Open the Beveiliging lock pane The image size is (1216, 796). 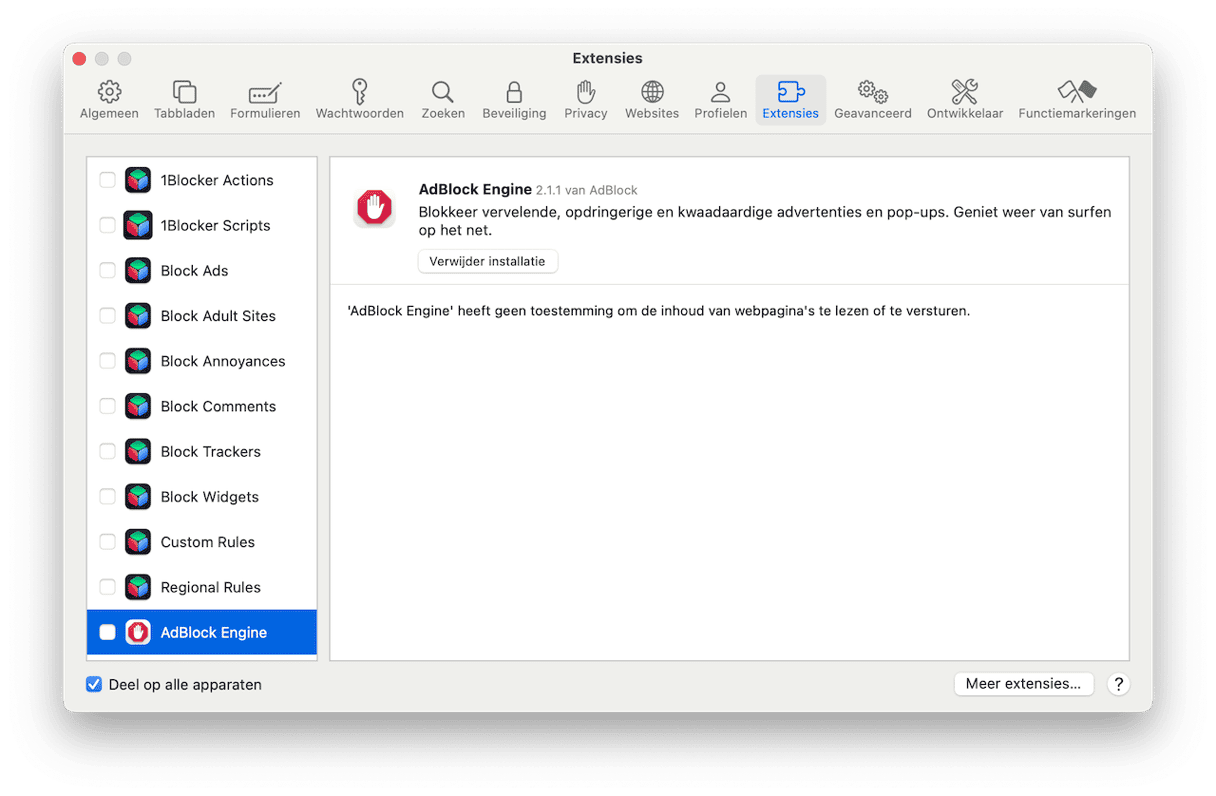click(514, 100)
